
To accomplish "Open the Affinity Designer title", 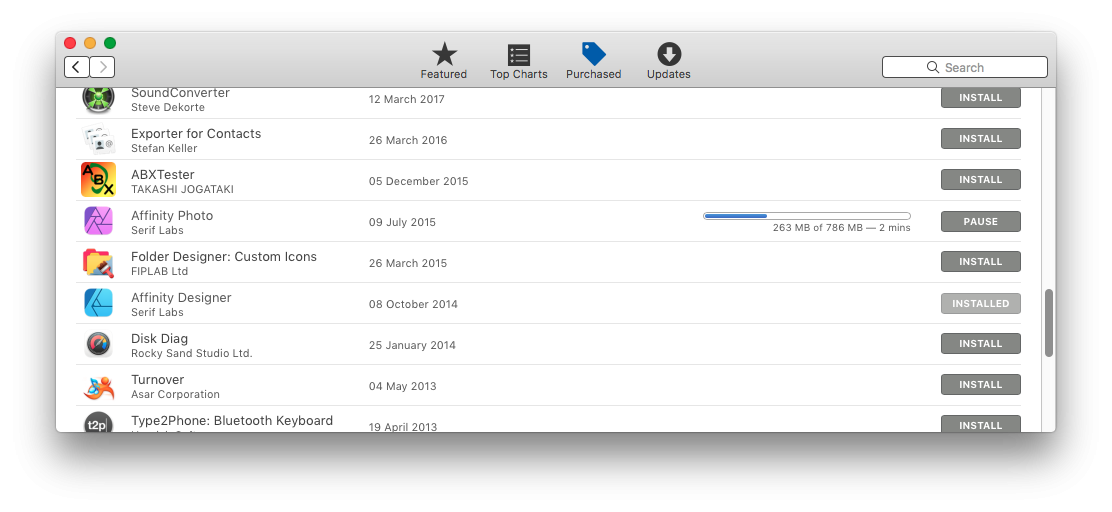I will pyautogui.click(x=181, y=298).
